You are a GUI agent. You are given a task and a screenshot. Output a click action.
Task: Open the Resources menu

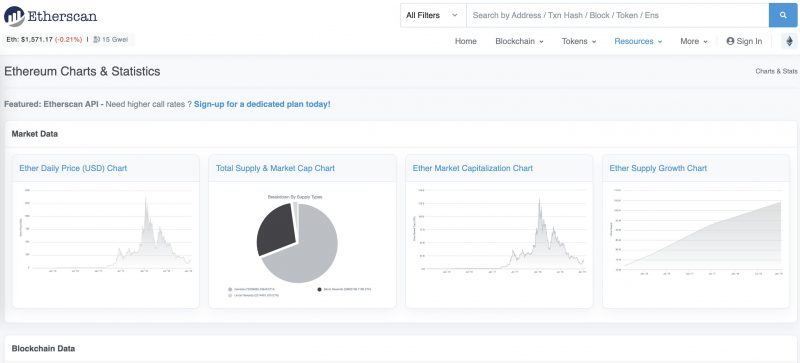pyautogui.click(x=638, y=41)
